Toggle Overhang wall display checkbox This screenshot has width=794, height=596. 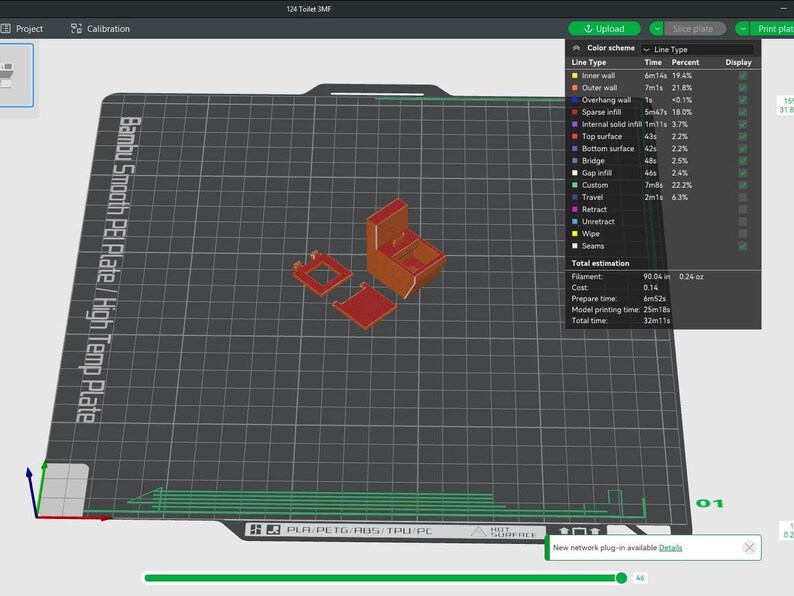pyautogui.click(x=742, y=100)
